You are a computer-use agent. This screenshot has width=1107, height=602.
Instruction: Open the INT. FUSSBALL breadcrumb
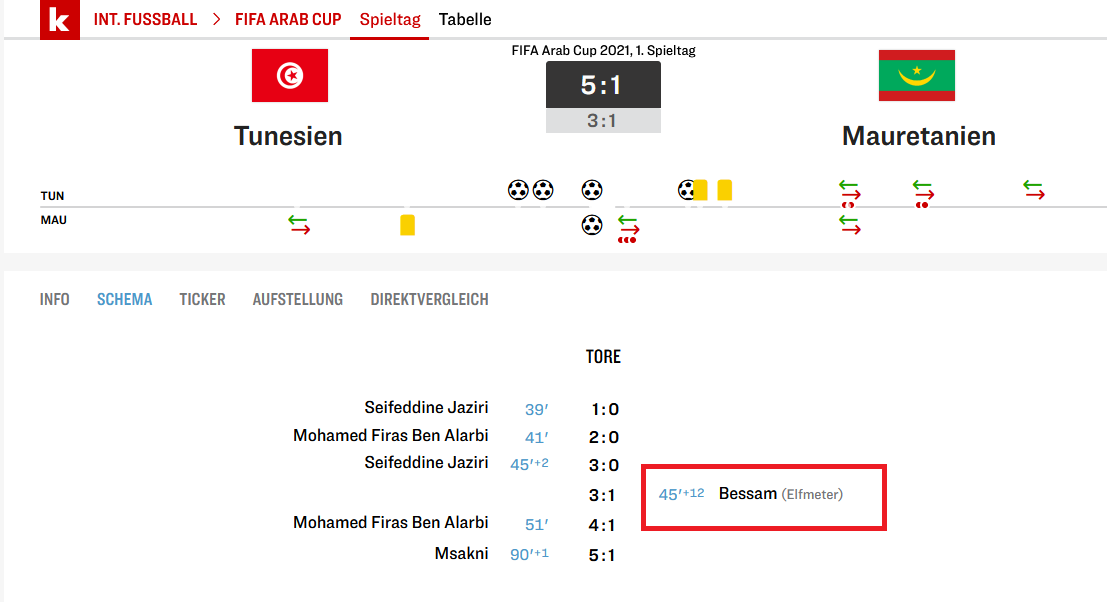coord(145,20)
